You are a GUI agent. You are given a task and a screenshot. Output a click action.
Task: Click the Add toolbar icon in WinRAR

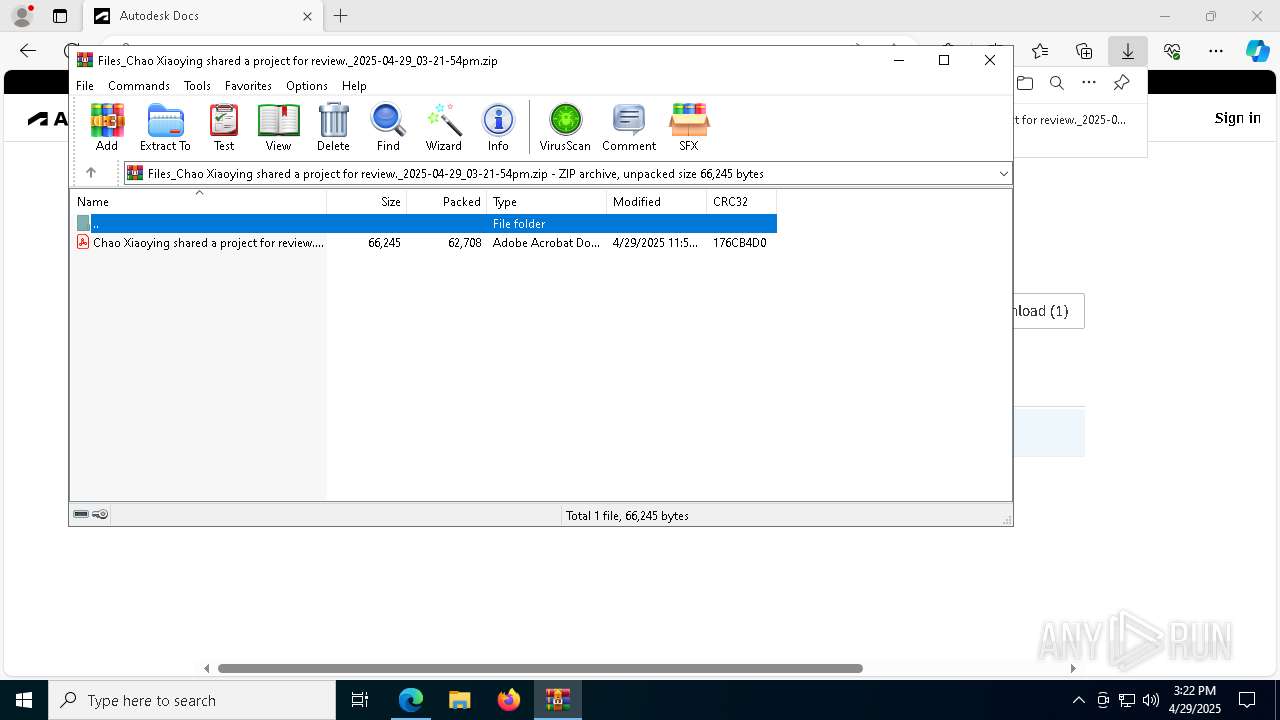point(107,127)
